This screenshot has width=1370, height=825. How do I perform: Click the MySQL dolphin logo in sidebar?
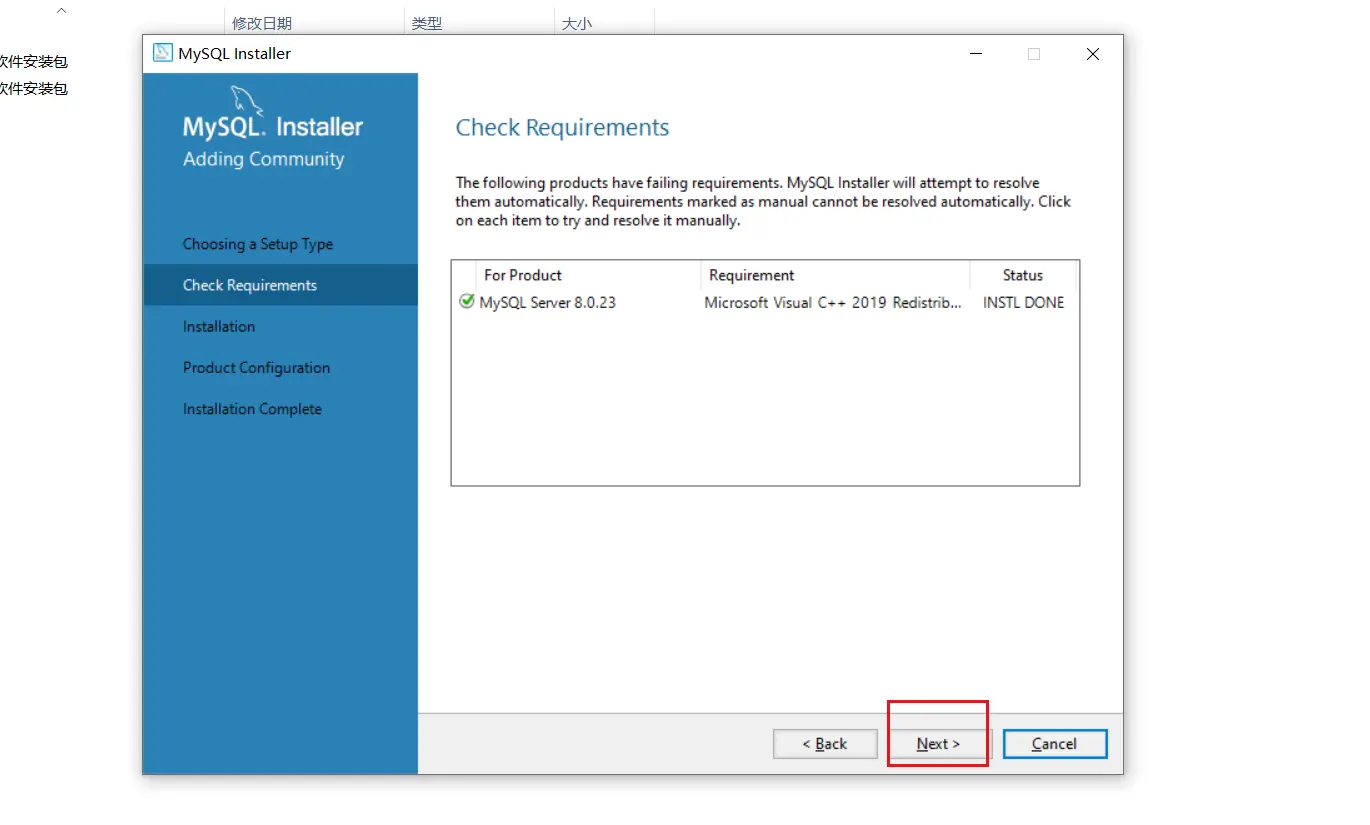pyautogui.click(x=247, y=101)
